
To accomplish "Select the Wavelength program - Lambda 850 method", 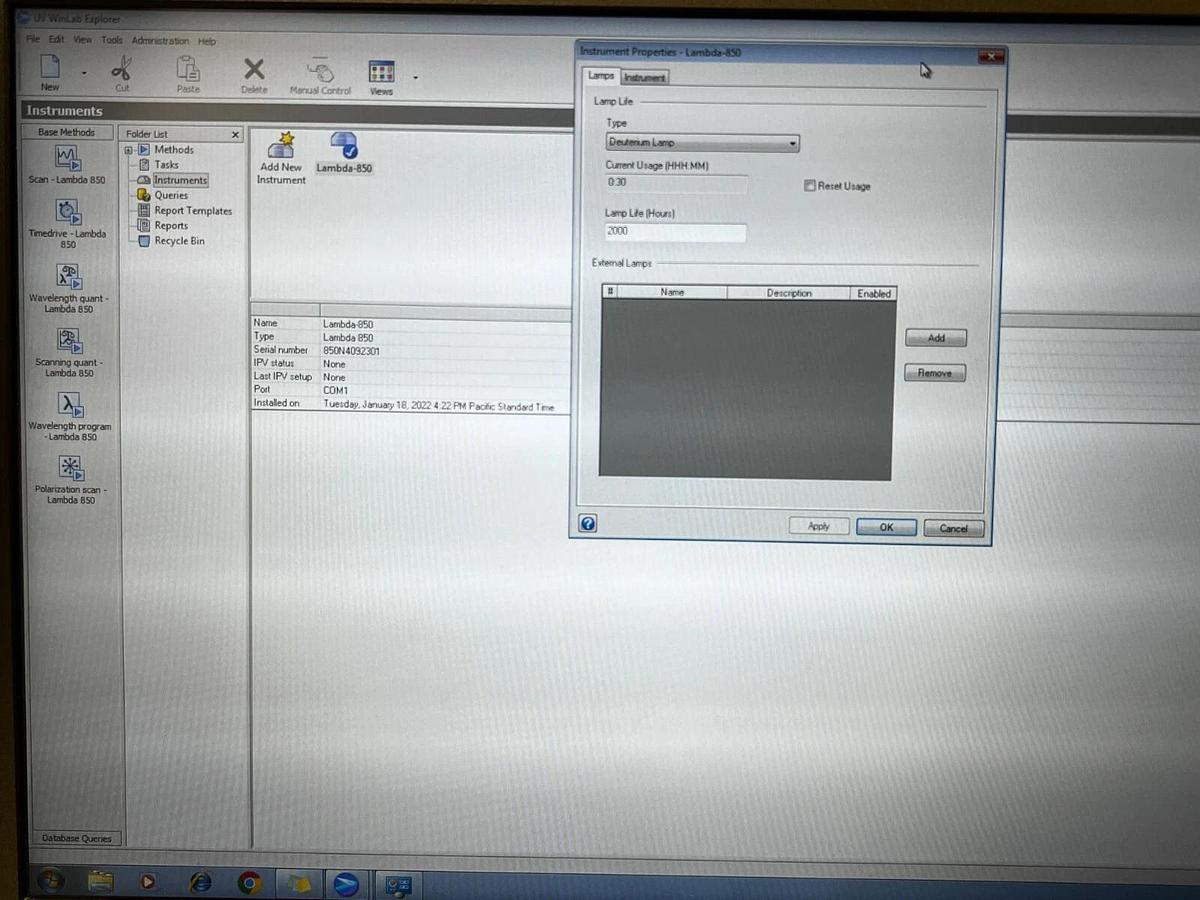I will pos(69,417).
